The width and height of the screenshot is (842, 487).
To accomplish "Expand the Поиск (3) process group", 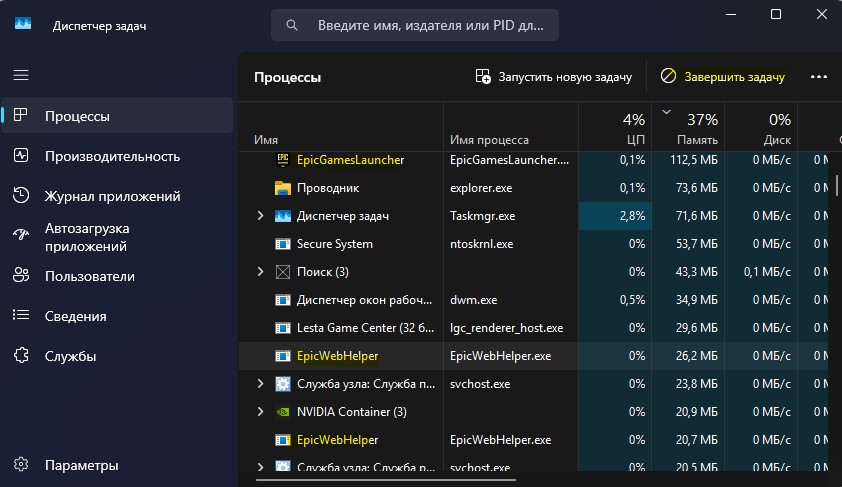I will (x=260, y=272).
